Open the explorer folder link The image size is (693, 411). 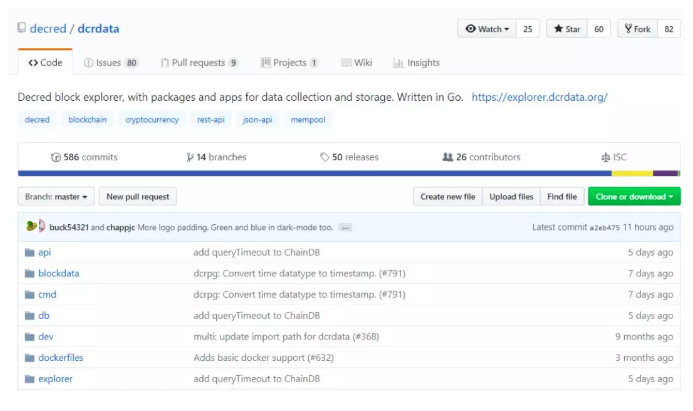[55, 379]
